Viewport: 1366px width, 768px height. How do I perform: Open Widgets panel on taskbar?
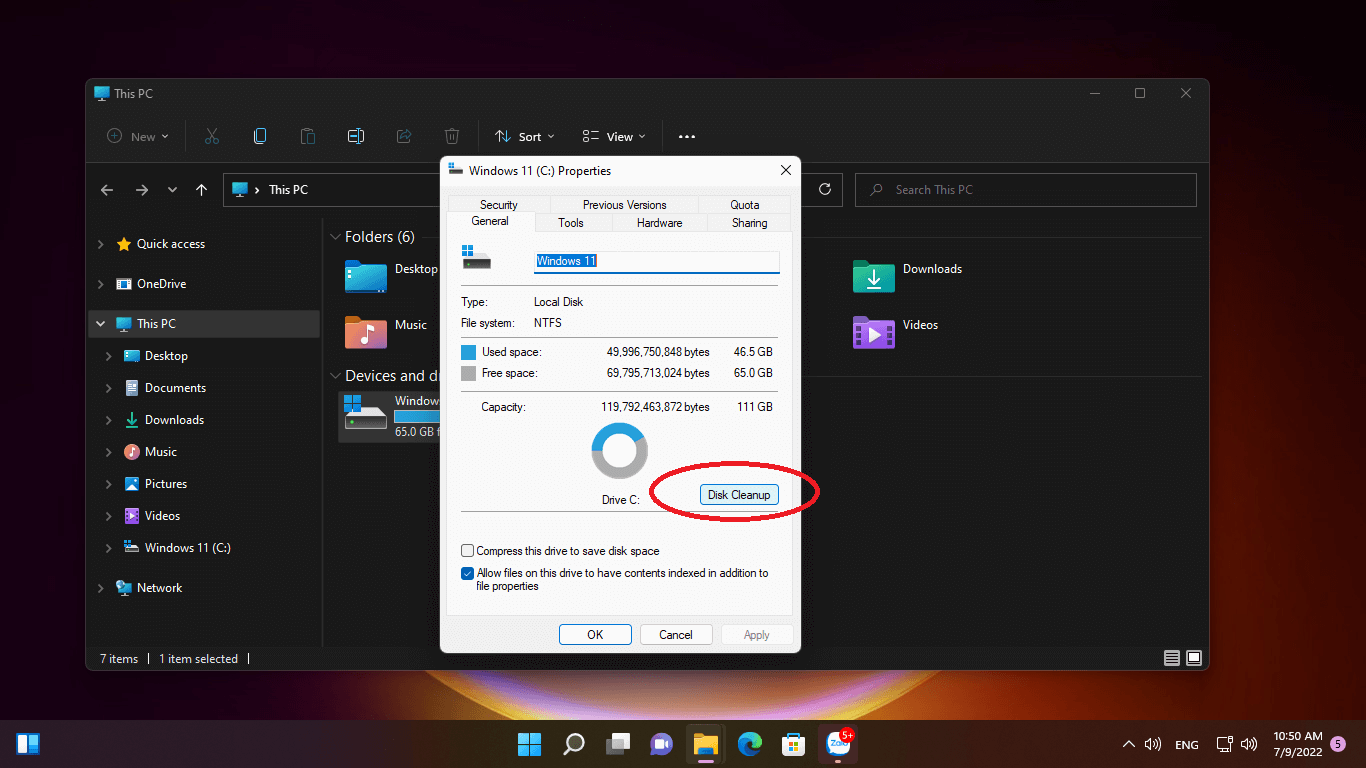pos(28,744)
